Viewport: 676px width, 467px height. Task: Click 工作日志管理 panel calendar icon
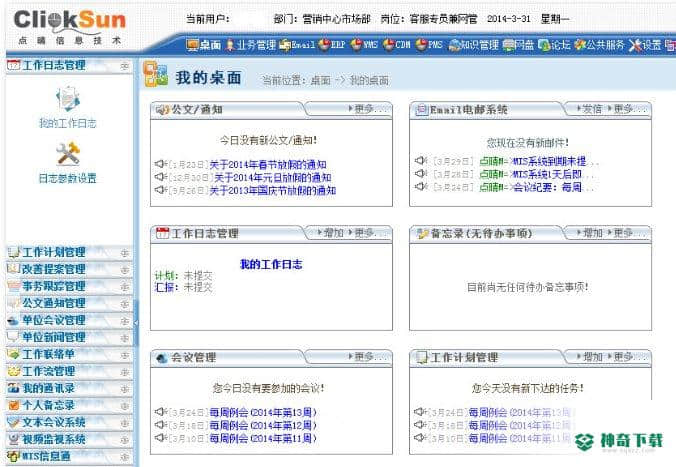(163, 233)
